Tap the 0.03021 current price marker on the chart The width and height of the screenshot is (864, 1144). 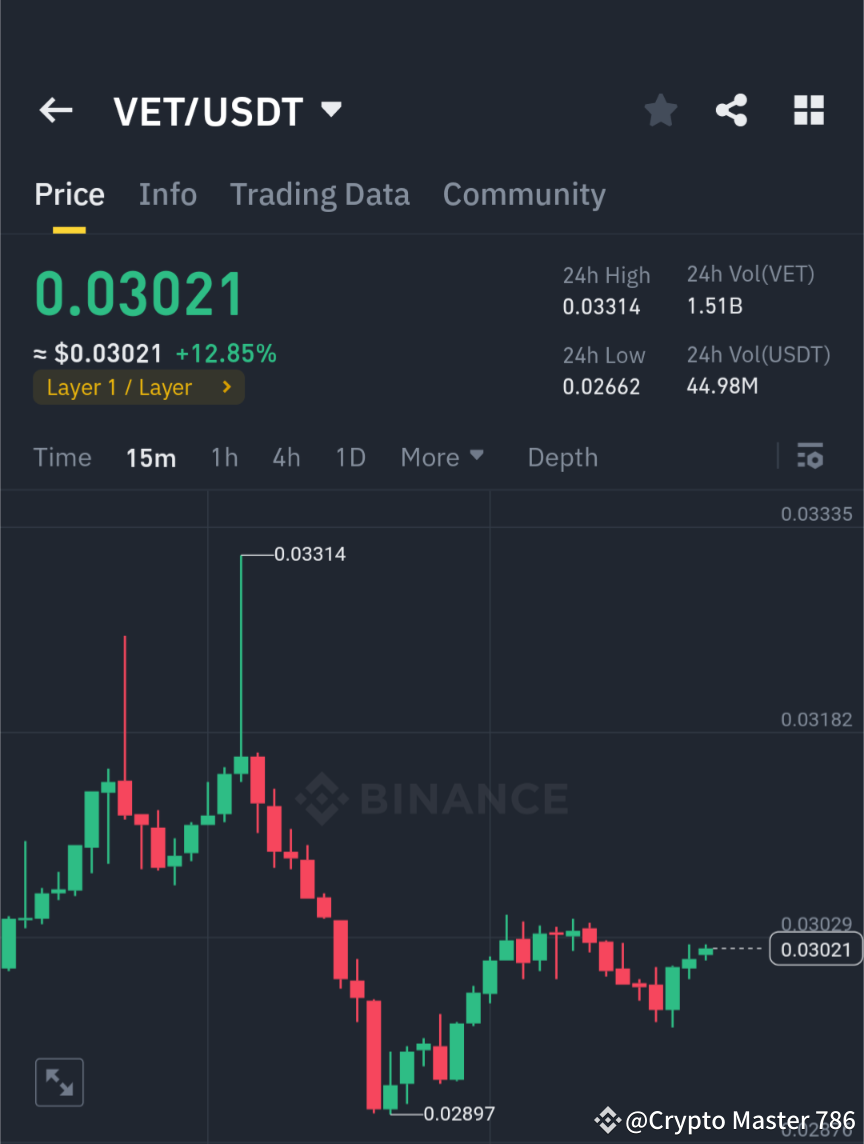coord(815,949)
